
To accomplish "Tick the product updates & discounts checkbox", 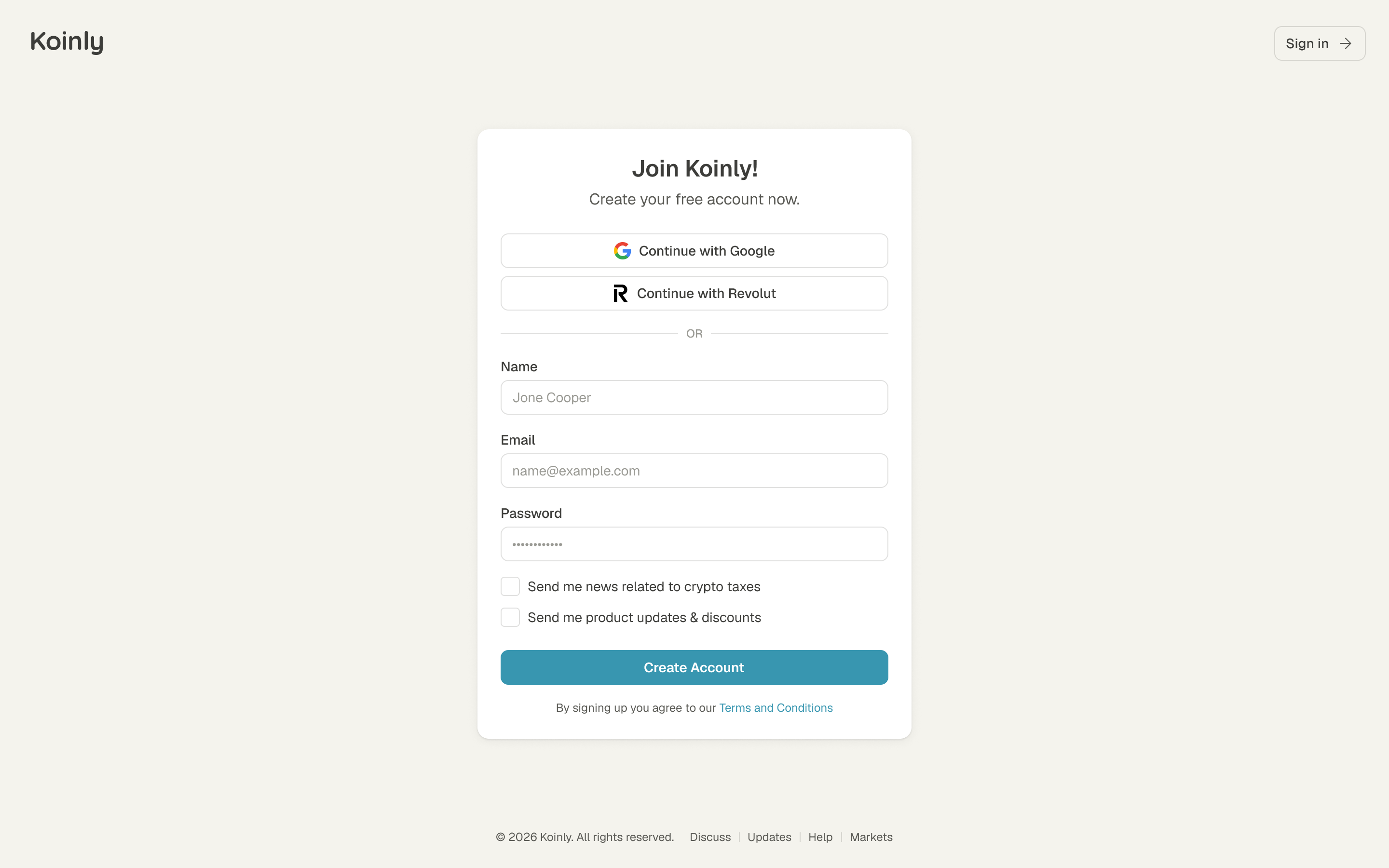I will [x=510, y=618].
